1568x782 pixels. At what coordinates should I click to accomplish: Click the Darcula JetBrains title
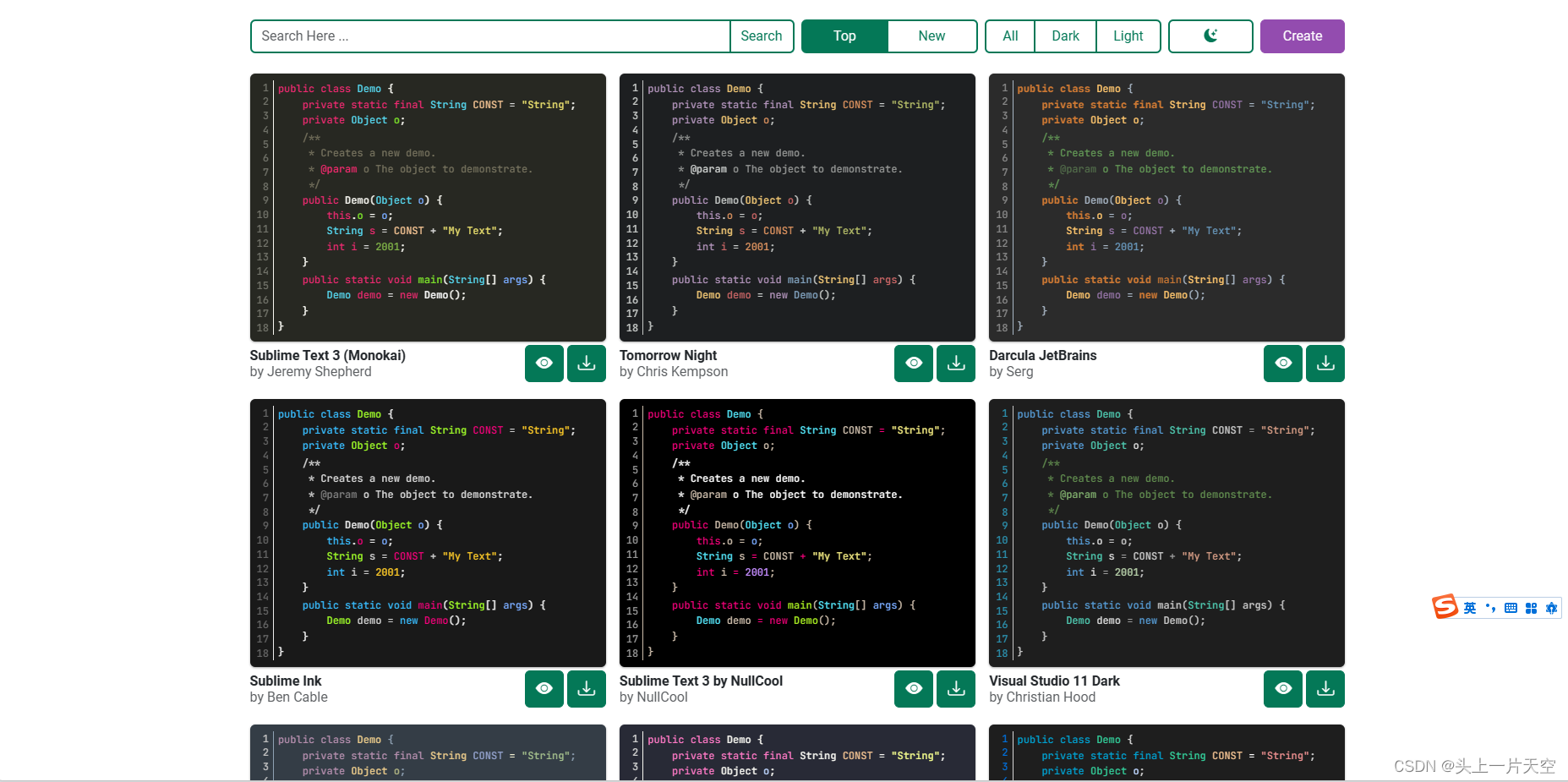point(1043,356)
